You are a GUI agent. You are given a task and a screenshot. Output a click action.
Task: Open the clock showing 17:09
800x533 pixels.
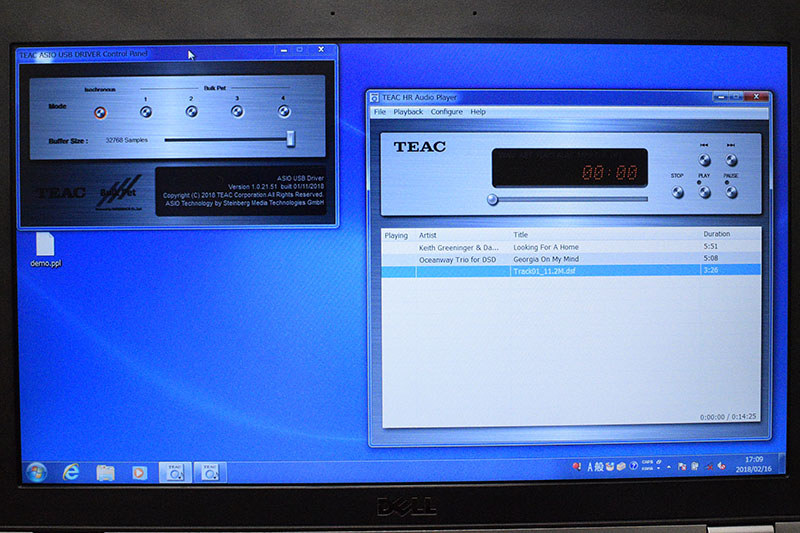pyautogui.click(x=754, y=464)
